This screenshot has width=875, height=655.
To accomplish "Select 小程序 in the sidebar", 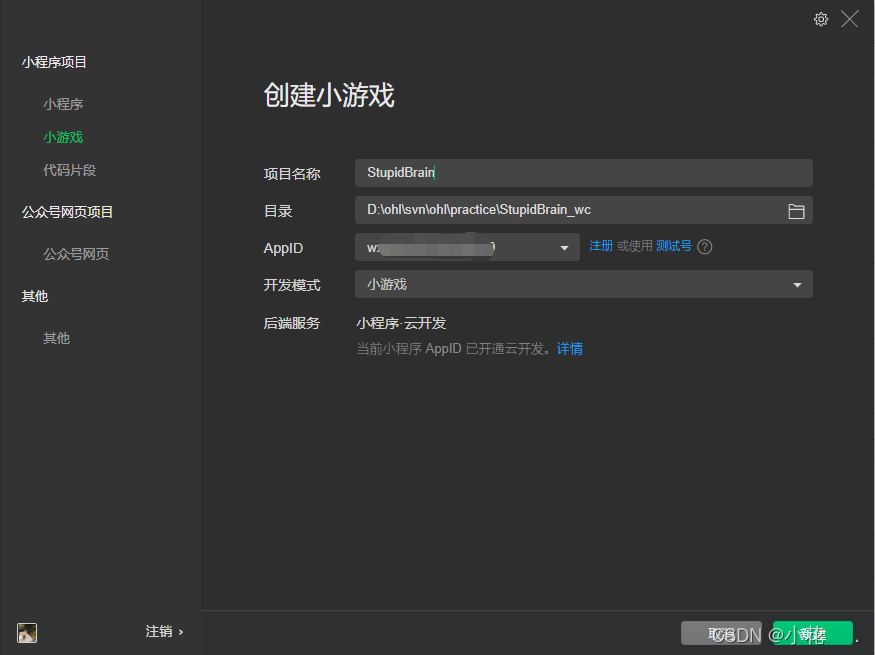I will click(63, 103).
